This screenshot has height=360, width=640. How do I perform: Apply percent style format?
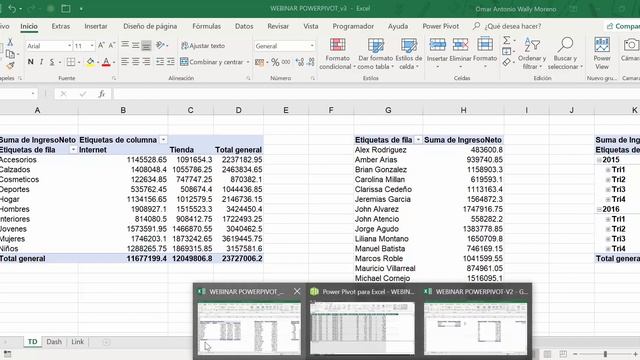276,62
